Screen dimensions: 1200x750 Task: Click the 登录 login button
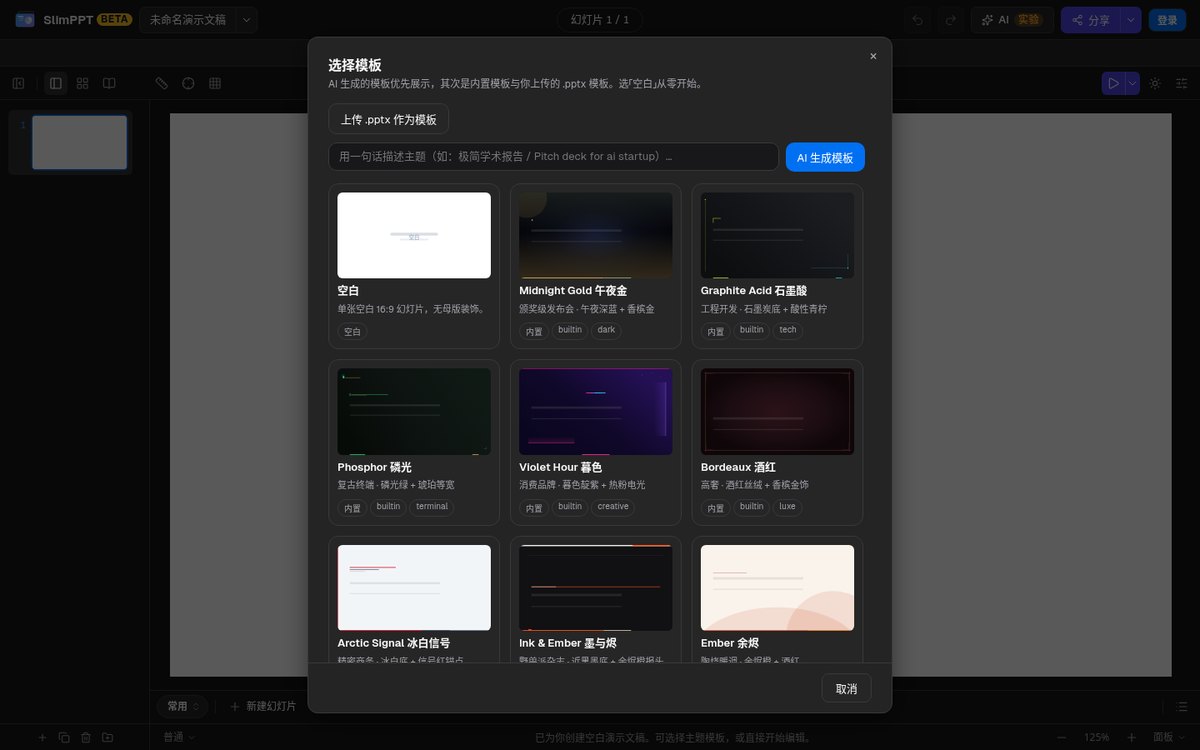point(1167,20)
